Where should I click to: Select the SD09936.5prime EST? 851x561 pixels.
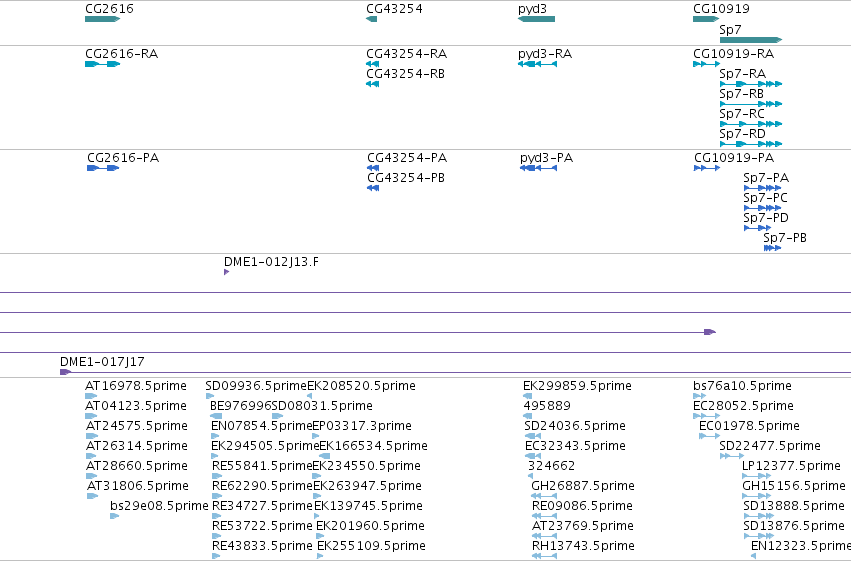[x=209, y=396]
